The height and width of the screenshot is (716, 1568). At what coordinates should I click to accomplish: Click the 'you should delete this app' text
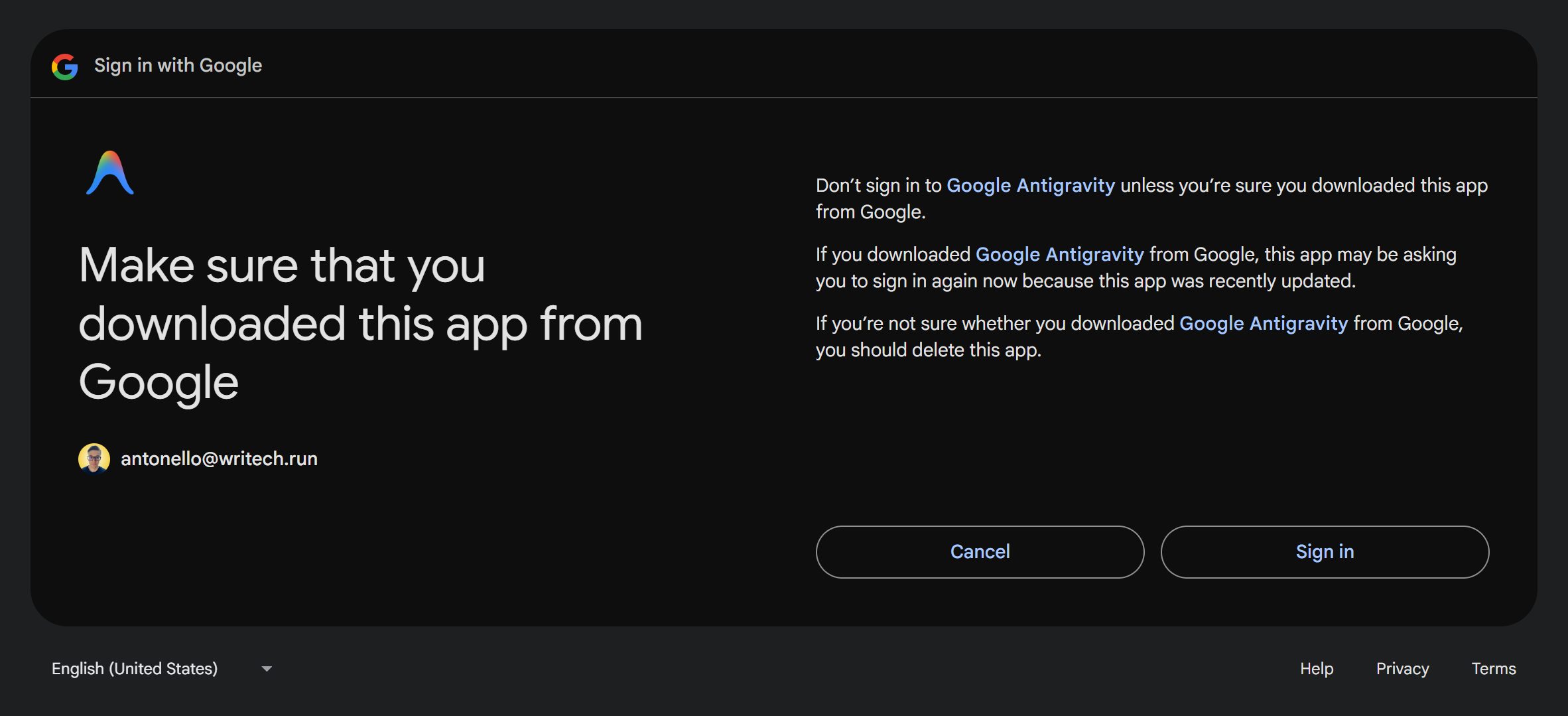[x=928, y=350]
